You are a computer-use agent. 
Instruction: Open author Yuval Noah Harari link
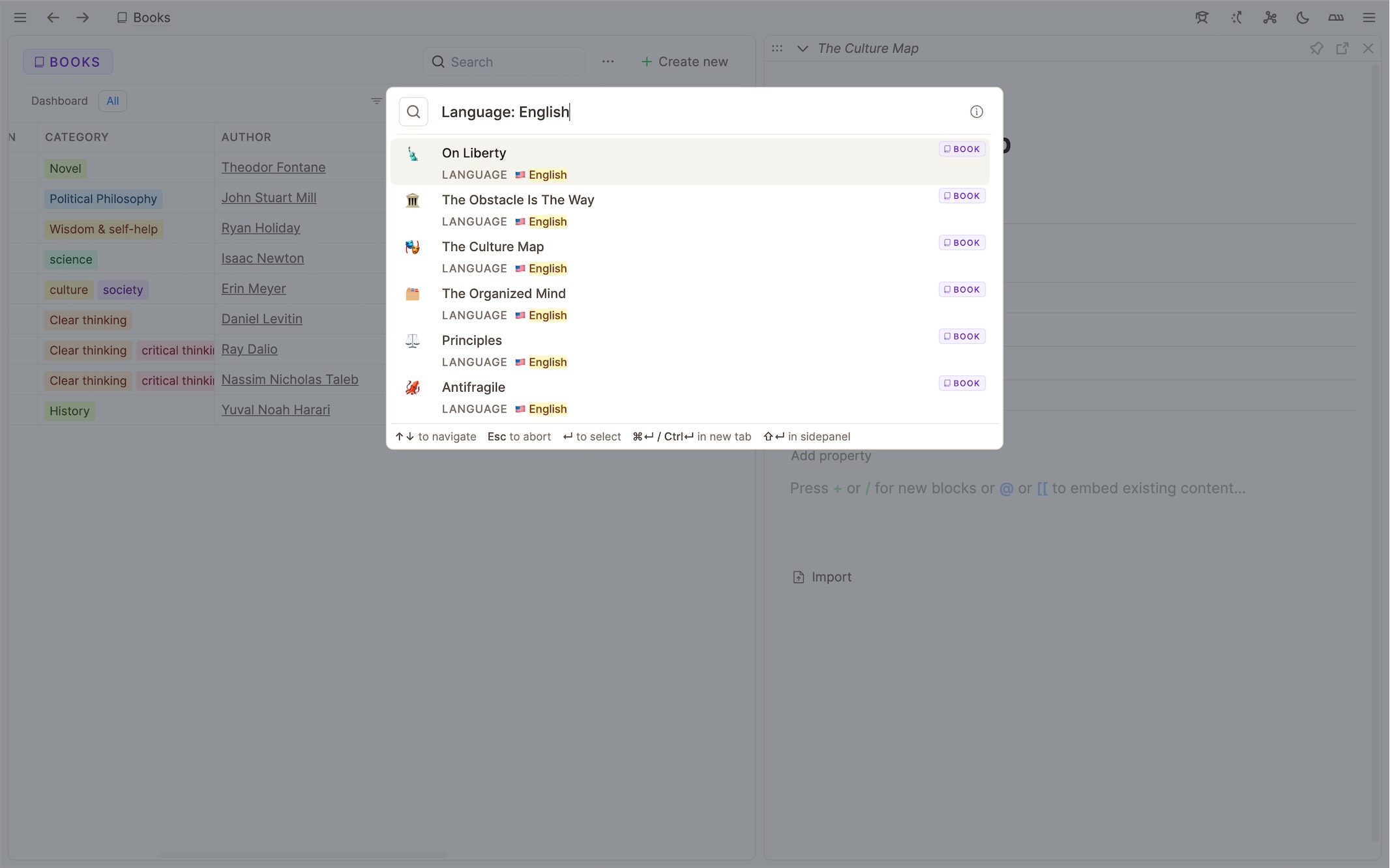click(x=276, y=410)
